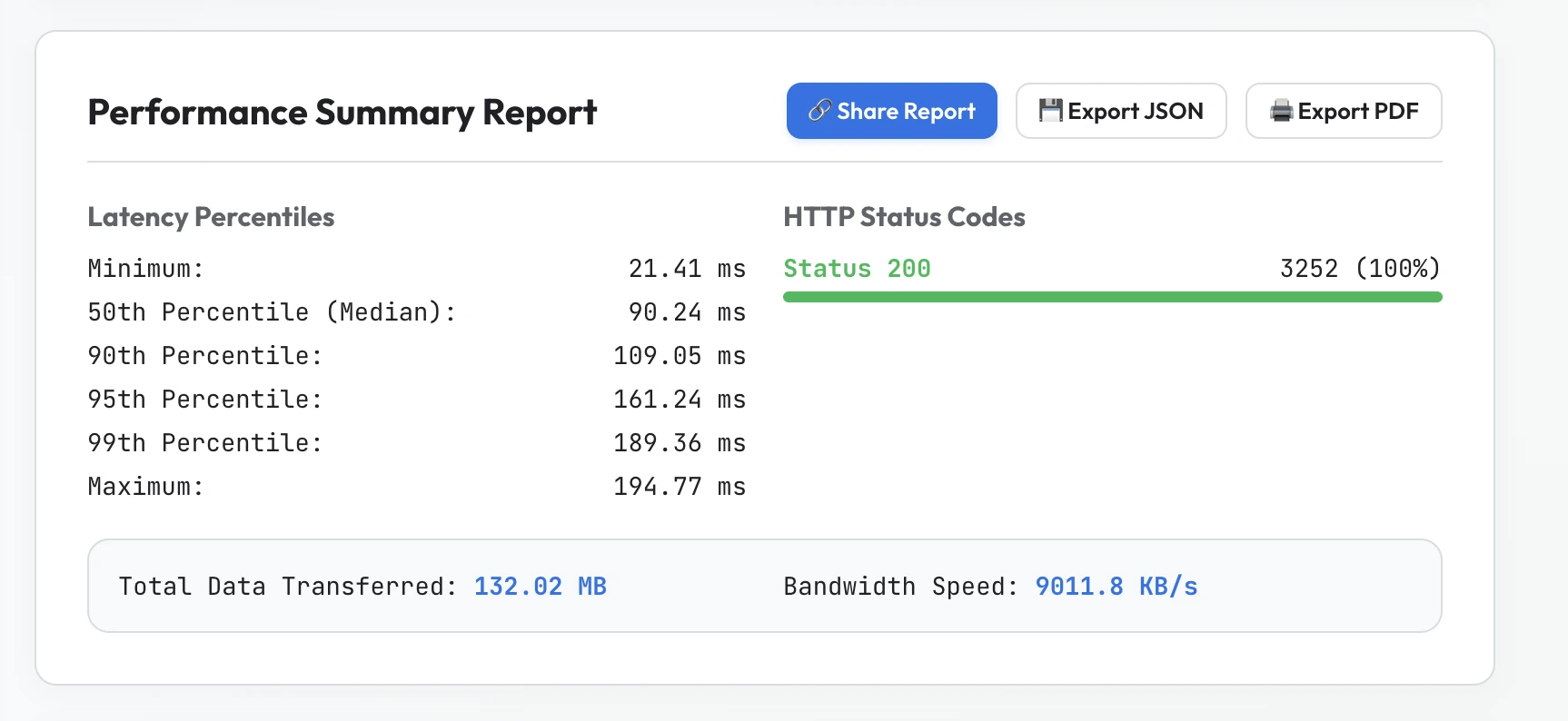Screen dimensions: 1568x721
Task: Select the Maximum value 194.77 ms
Action: 680,487
